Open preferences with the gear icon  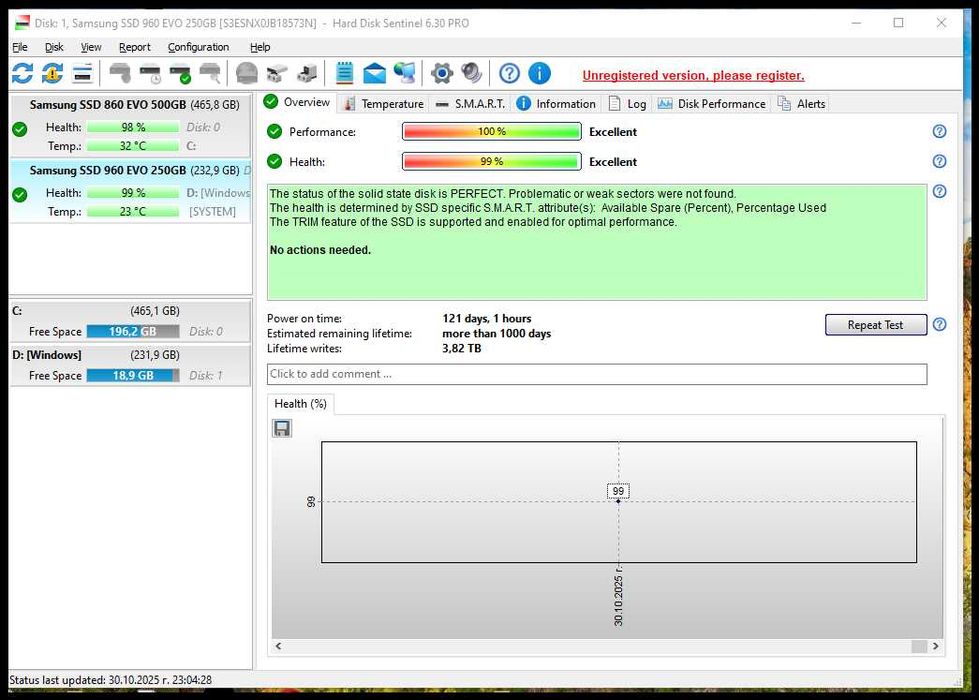coord(442,74)
